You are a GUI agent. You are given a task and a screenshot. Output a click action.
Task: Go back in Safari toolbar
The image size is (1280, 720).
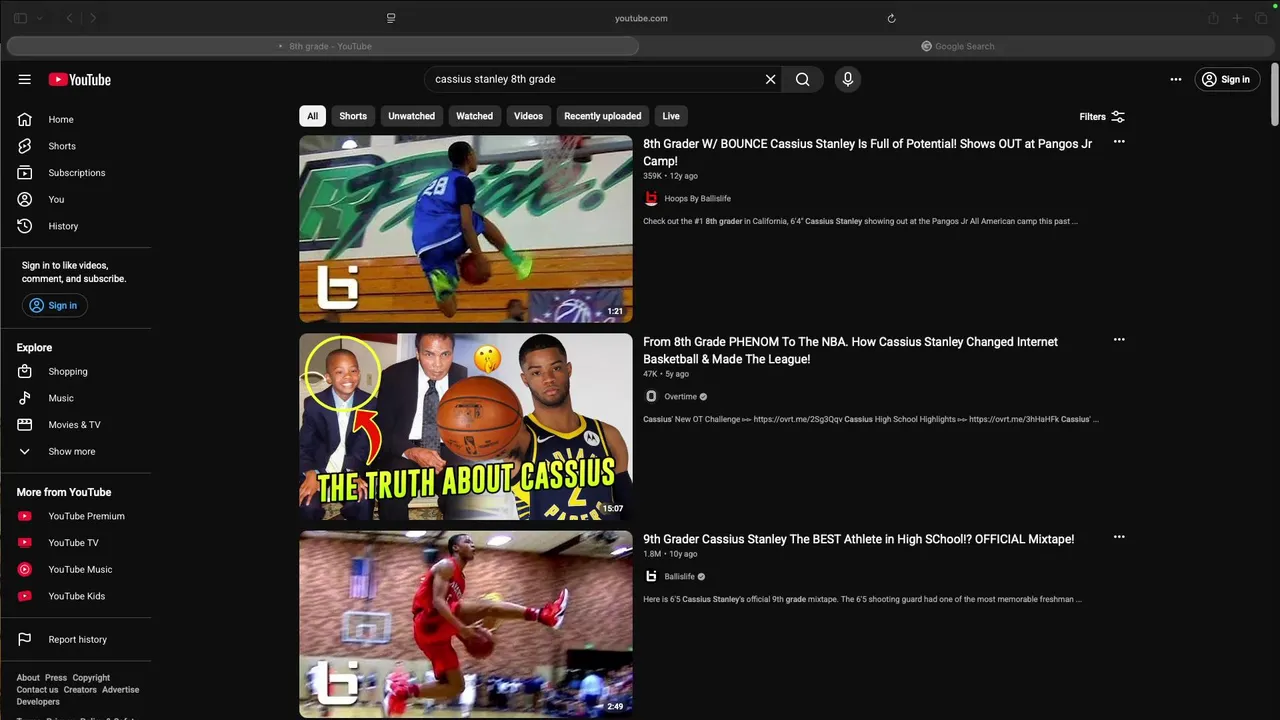point(70,18)
